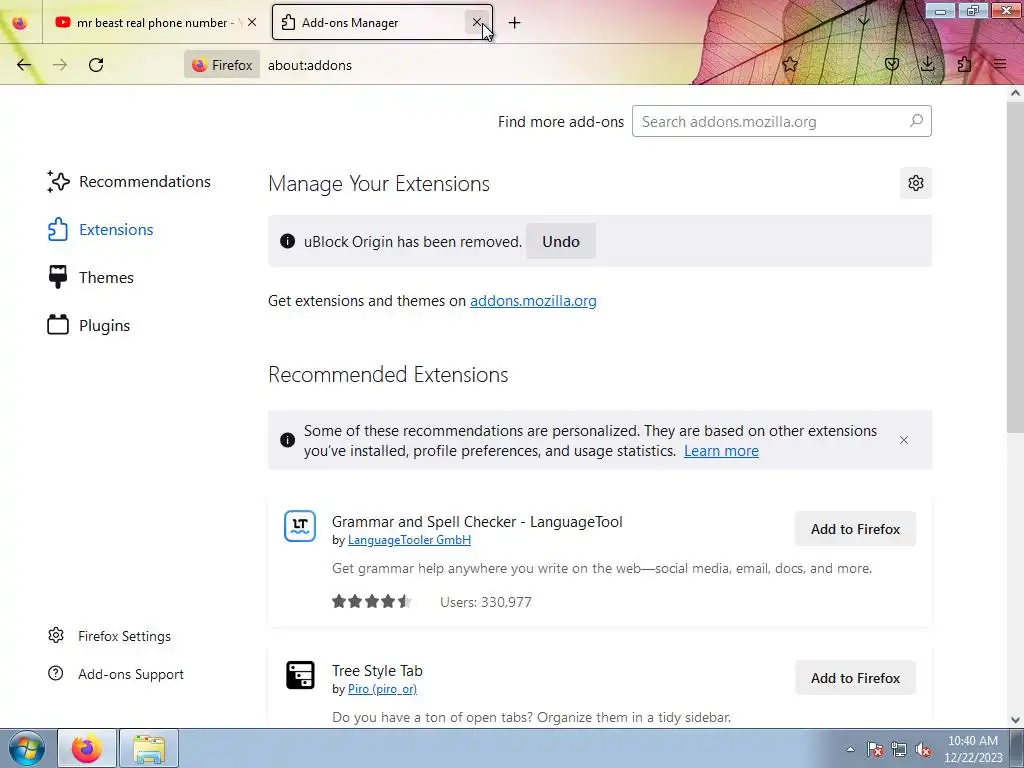Open the Downloads panel icon
The height and width of the screenshot is (768, 1024).
pyautogui.click(x=927, y=64)
